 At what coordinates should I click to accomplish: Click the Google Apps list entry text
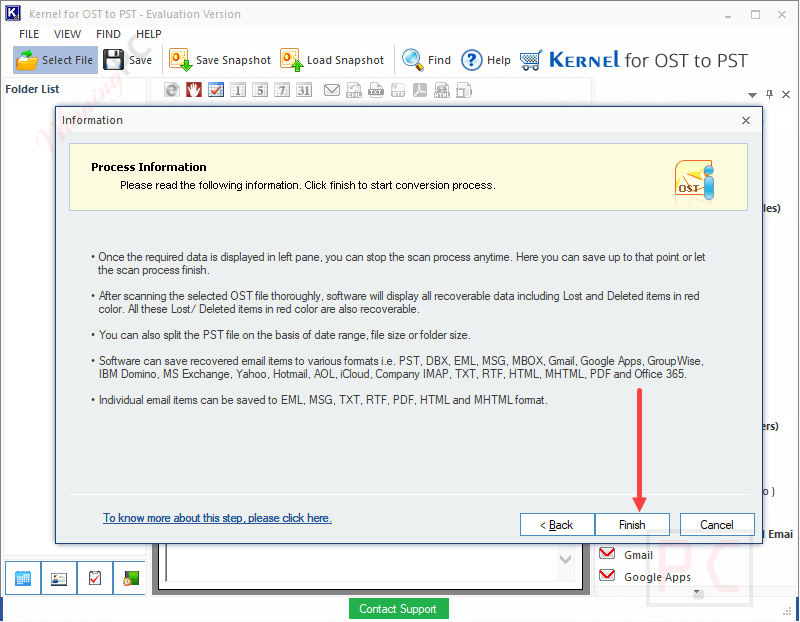click(x=657, y=577)
